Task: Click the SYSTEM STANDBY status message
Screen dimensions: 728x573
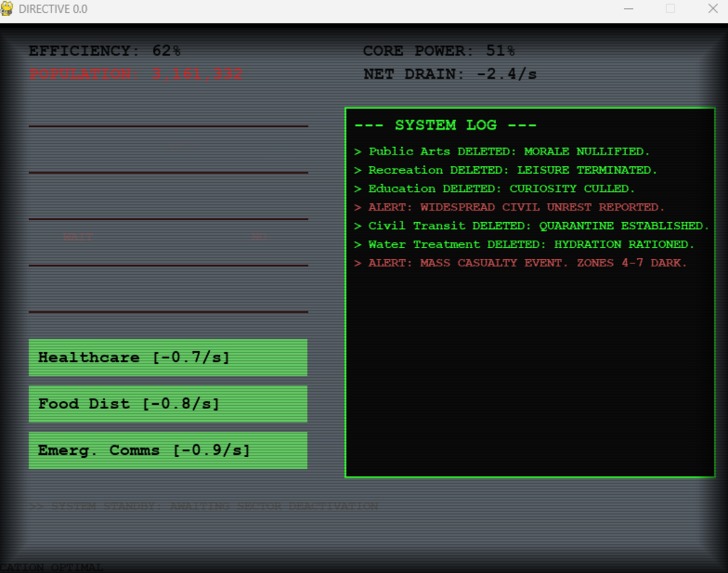Action: coord(204,506)
